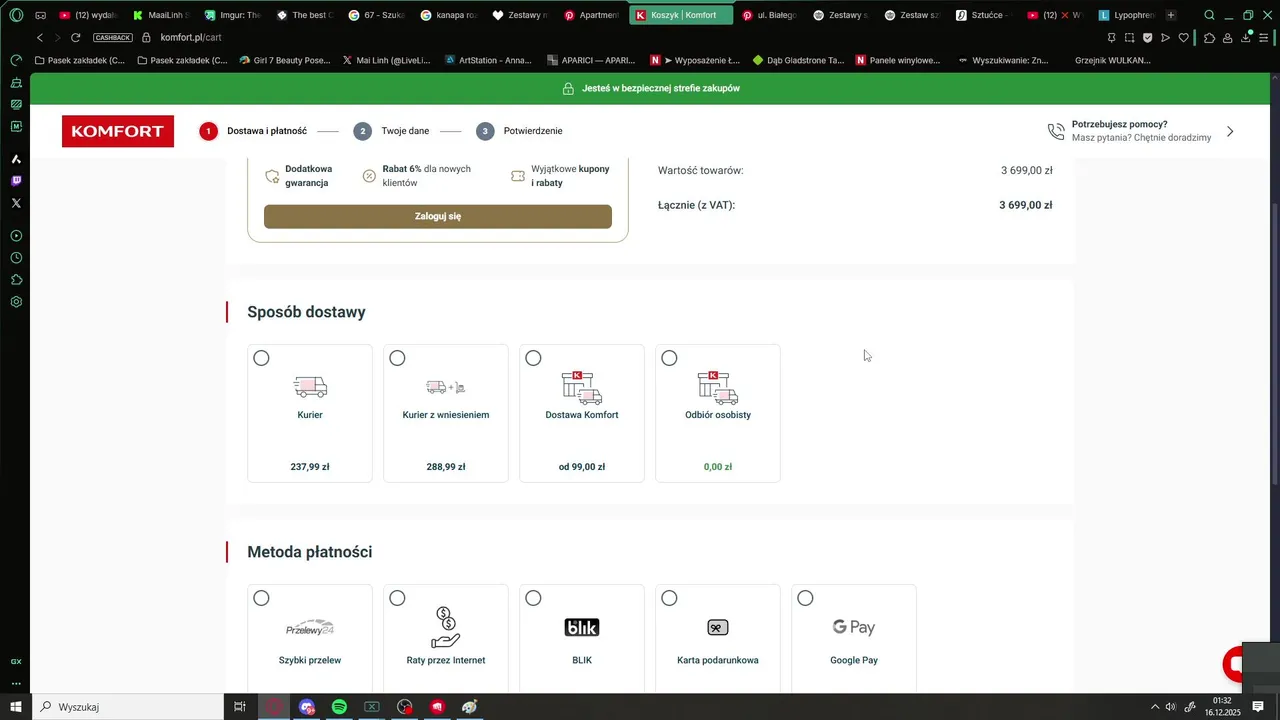Open X (Twitter) in the browser sidebar
The width and height of the screenshot is (1280, 720).
16,203
